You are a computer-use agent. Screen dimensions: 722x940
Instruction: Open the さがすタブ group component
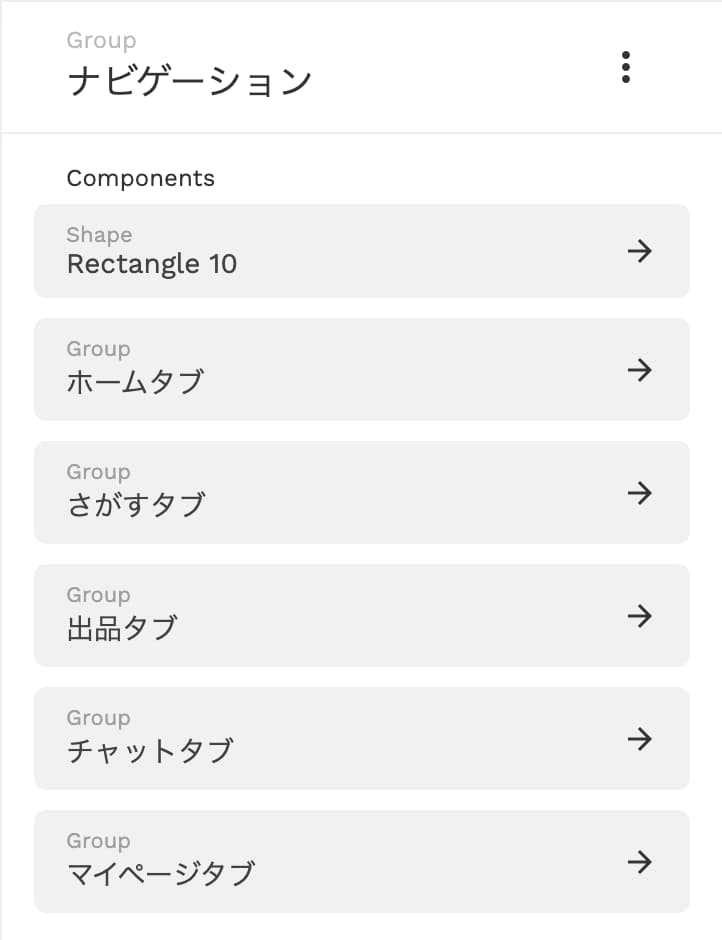[362, 492]
